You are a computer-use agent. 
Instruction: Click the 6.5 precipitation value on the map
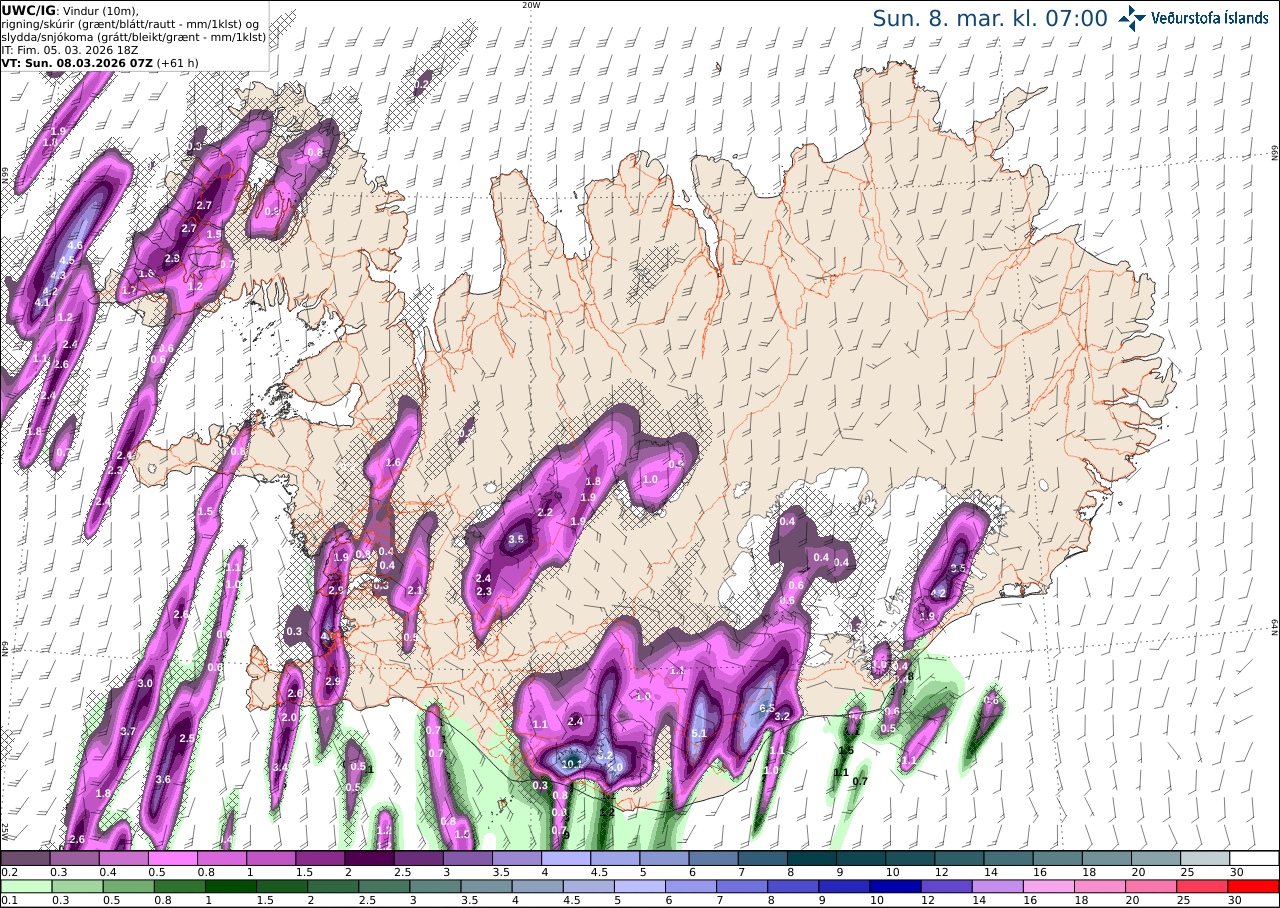[768, 708]
